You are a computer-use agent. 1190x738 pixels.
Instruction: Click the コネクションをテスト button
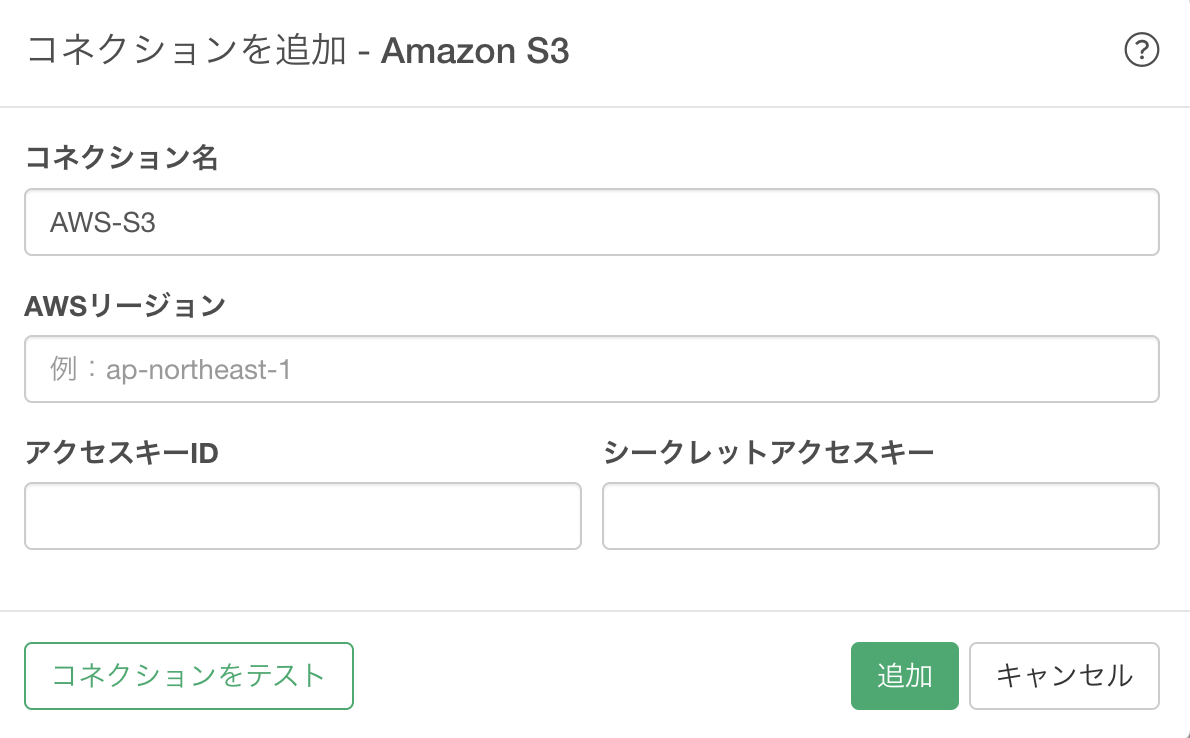[189, 676]
